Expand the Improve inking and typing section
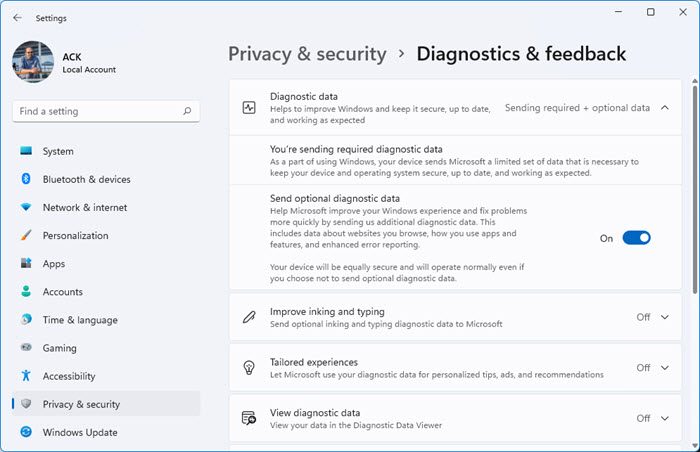700x452 pixels. pos(666,317)
